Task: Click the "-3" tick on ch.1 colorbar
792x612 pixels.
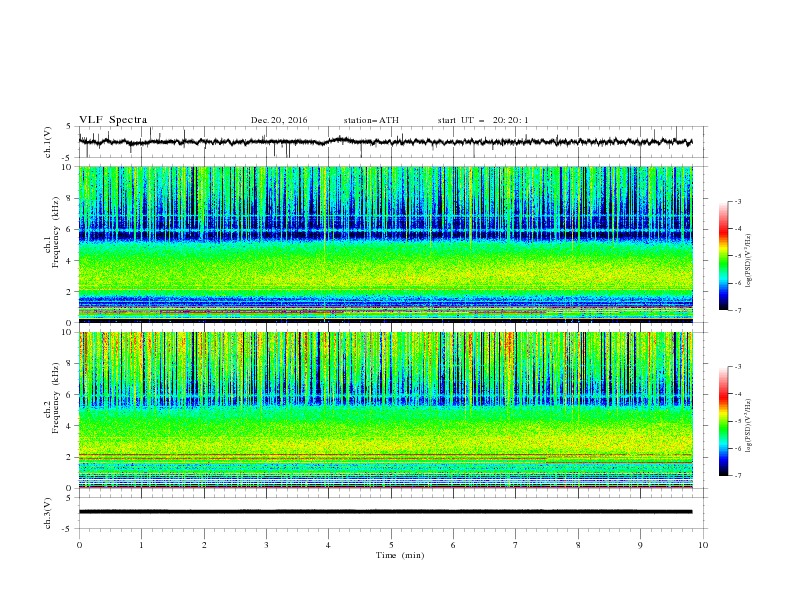Action: pos(737,201)
